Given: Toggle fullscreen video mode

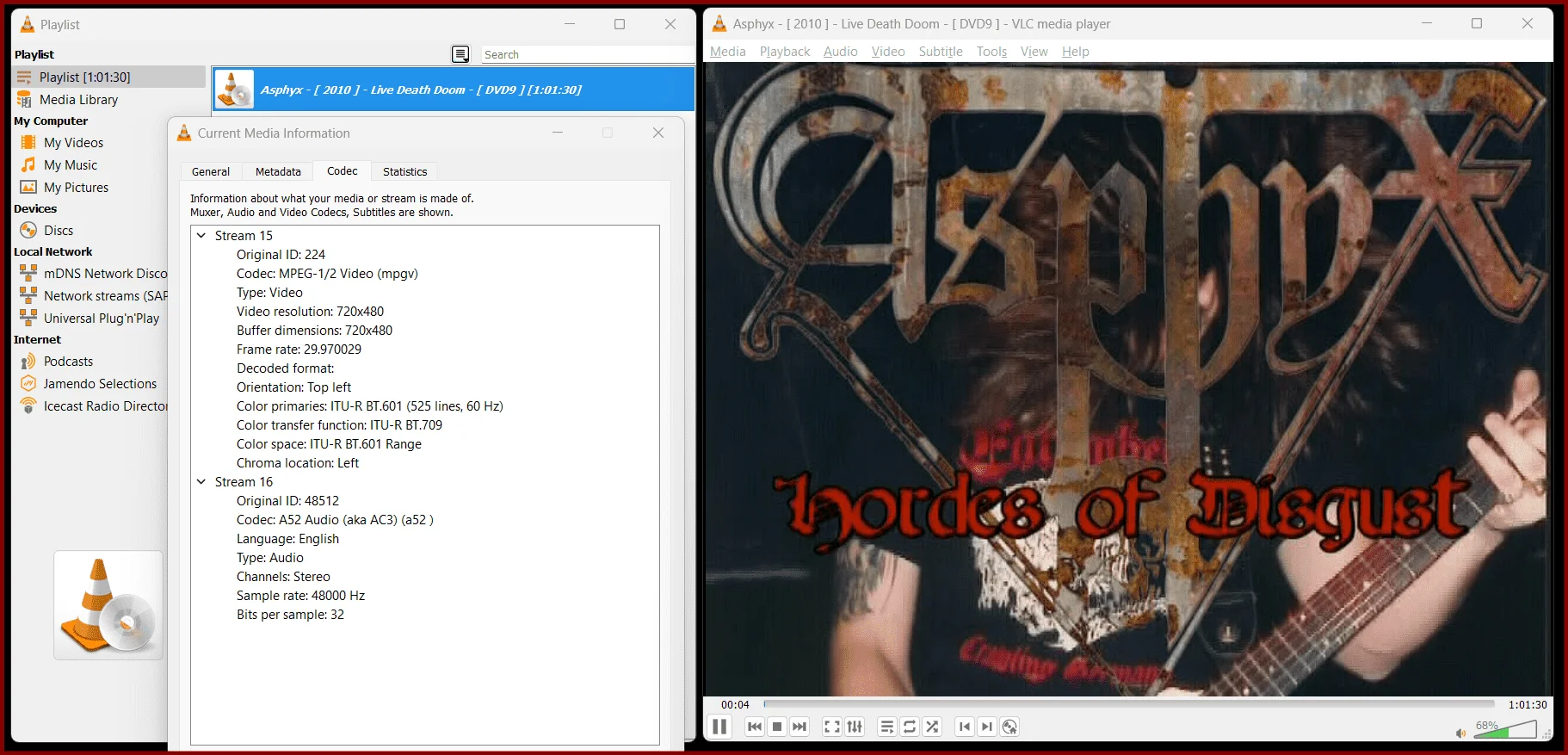Looking at the screenshot, I should pyautogui.click(x=832, y=727).
